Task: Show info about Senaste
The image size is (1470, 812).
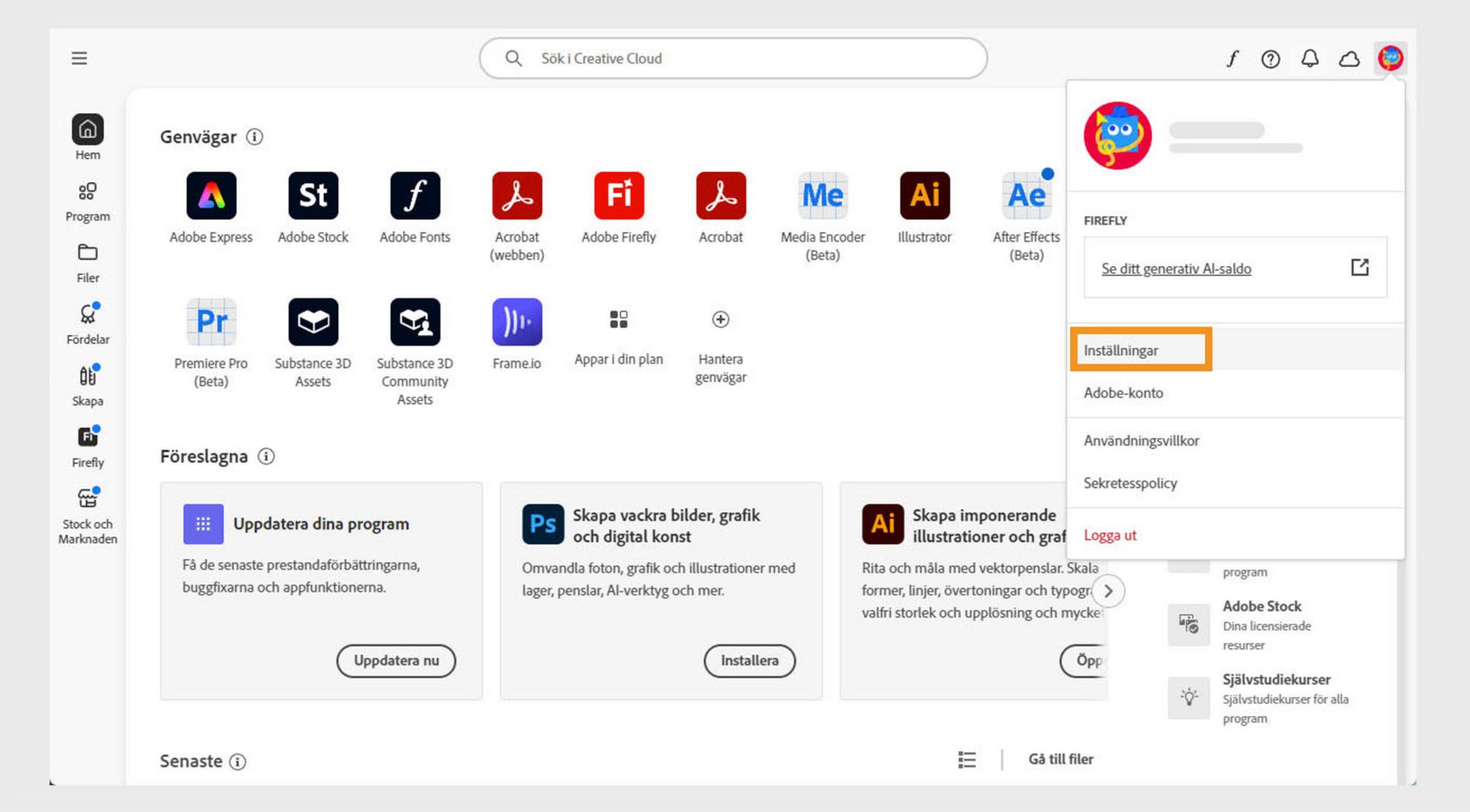Action: coord(237,761)
